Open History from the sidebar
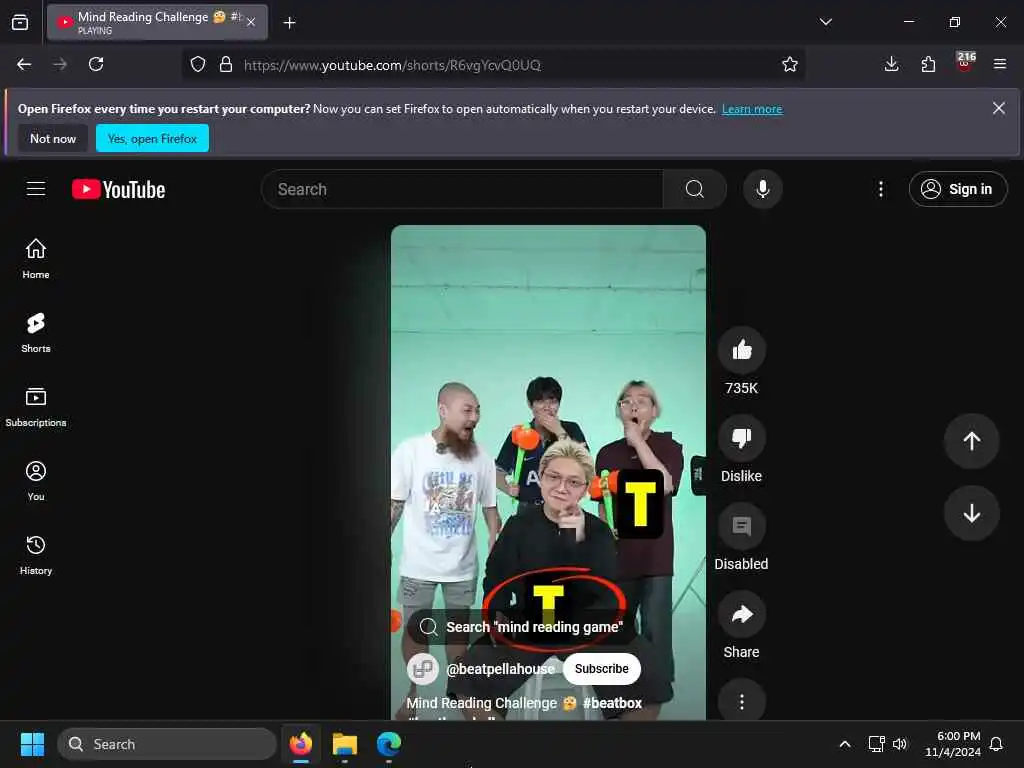The image size is (1024, 768). tap(36, 555)
